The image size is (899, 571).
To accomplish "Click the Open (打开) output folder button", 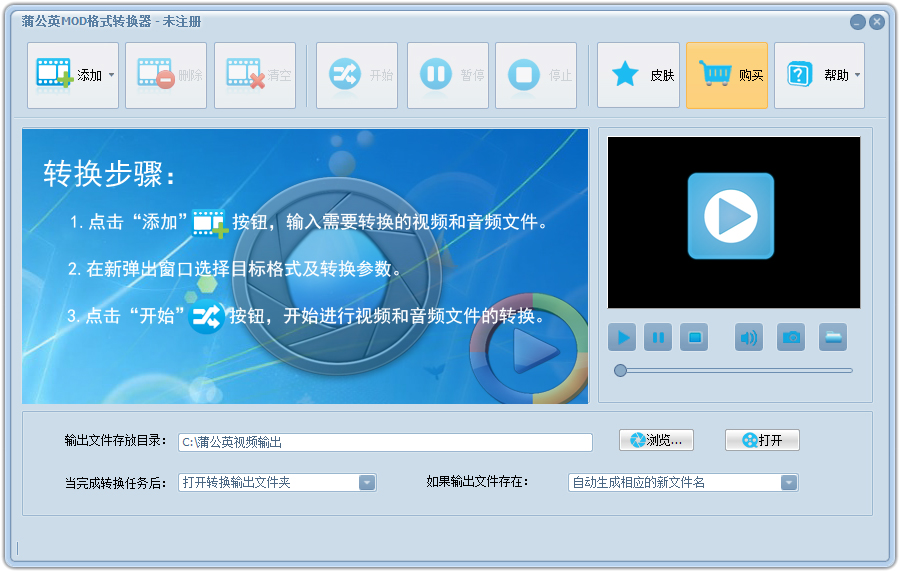I will pos(762,441).
